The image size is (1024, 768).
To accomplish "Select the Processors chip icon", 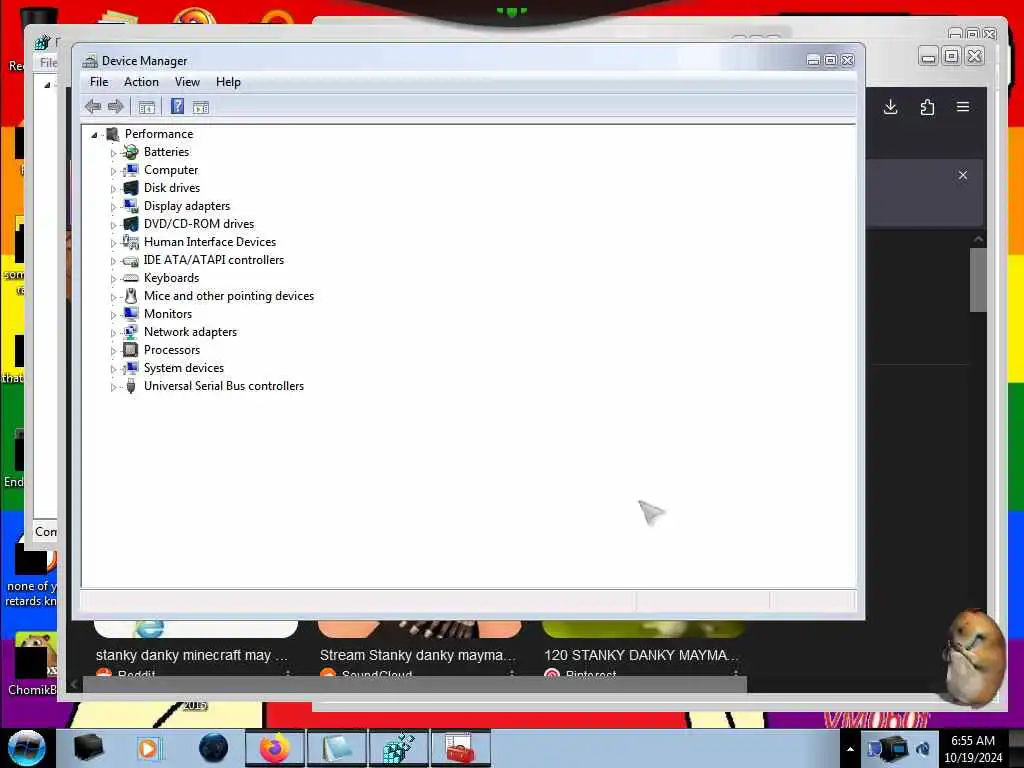I will pyautogui.click(x=131, y=350).
